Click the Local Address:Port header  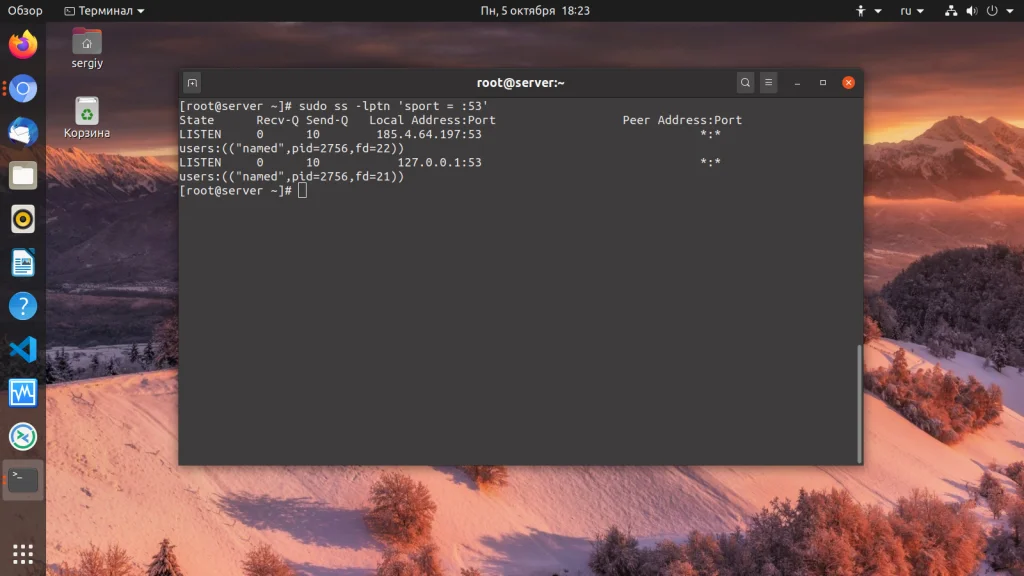click(432, 120)
